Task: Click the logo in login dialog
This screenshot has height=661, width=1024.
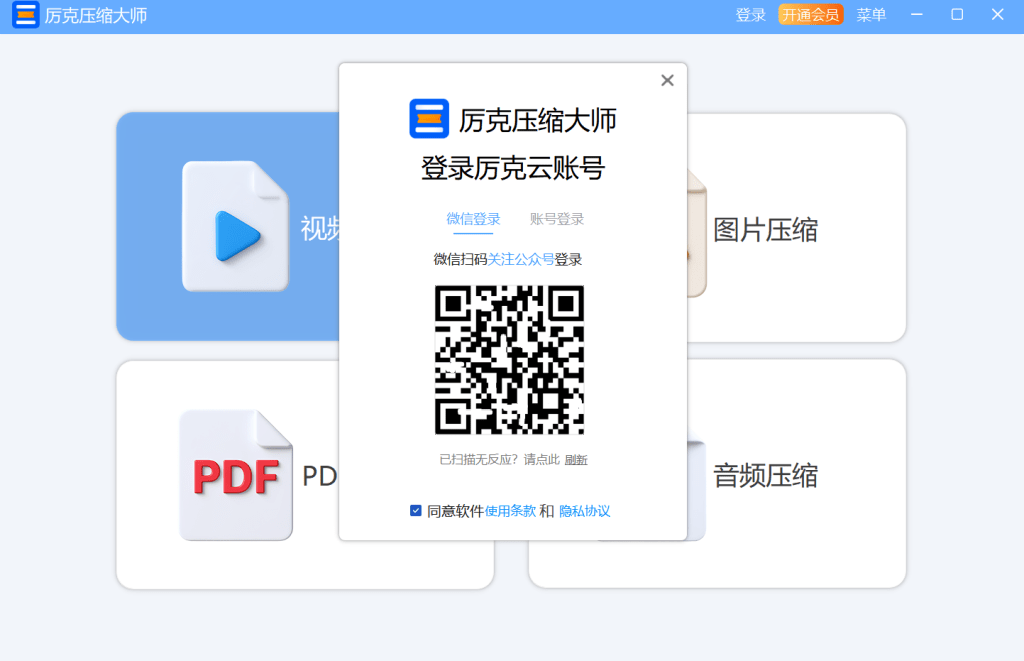Action: point(429,119)
